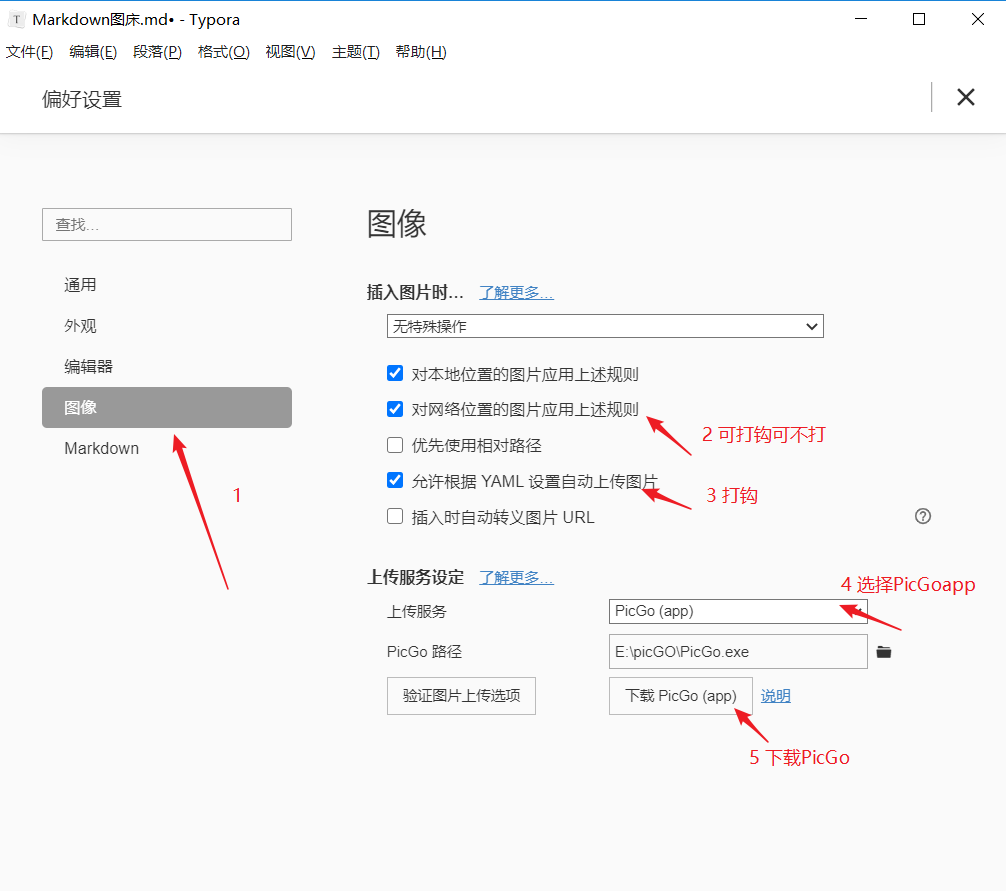The image size is (1006, 891).
Task: Enable the prefer relative path checkbox
Action: pyautogui.click(x=395, y=445)
